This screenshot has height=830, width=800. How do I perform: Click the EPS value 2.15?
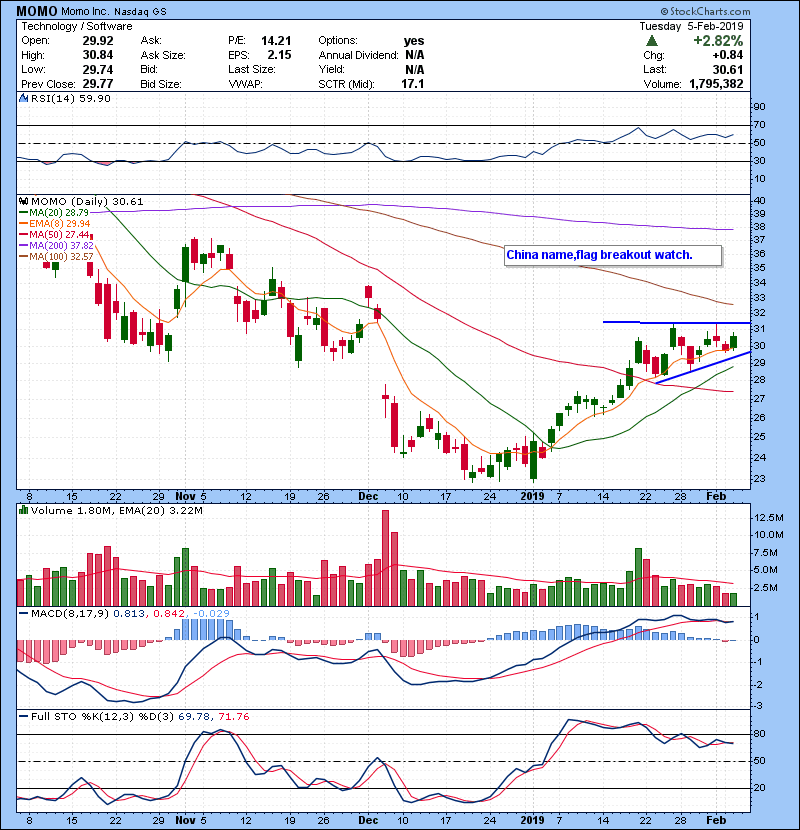pos(279,55)
